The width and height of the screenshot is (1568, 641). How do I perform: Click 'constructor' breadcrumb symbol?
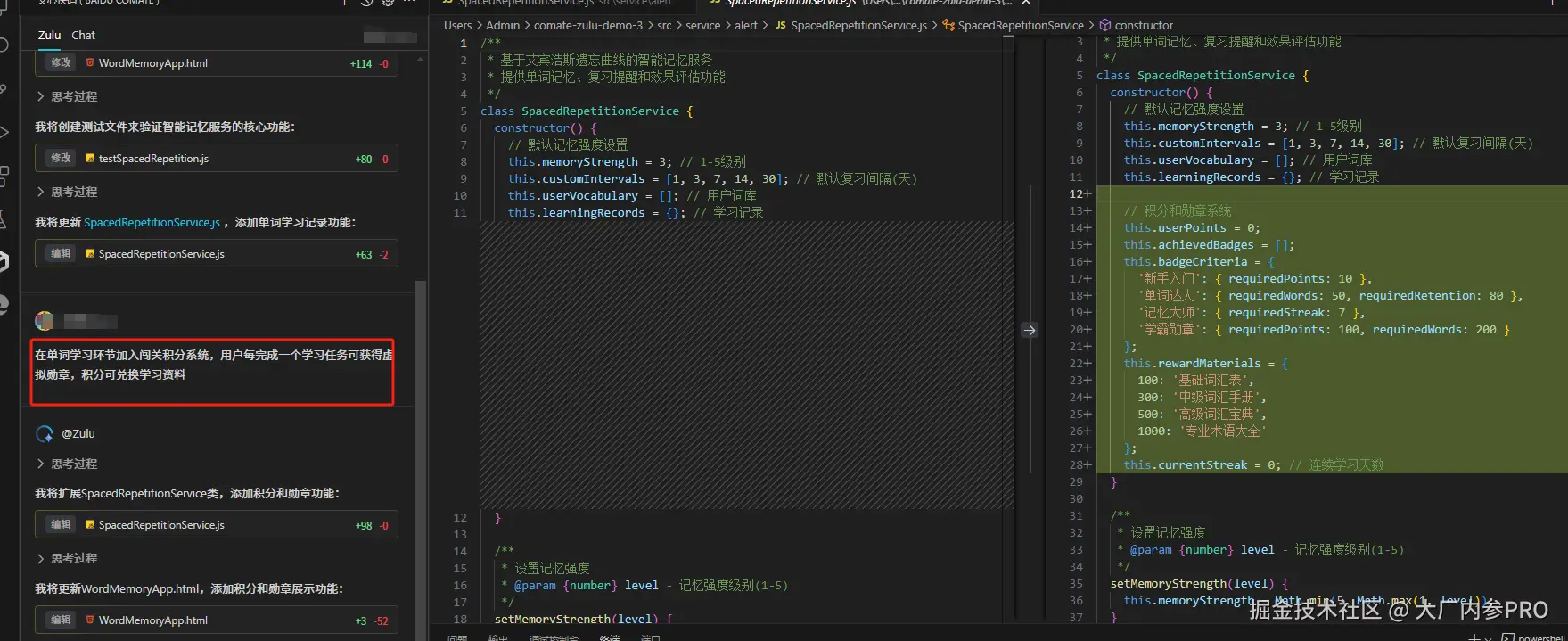pyautogui.click(x=1137, y=26)
